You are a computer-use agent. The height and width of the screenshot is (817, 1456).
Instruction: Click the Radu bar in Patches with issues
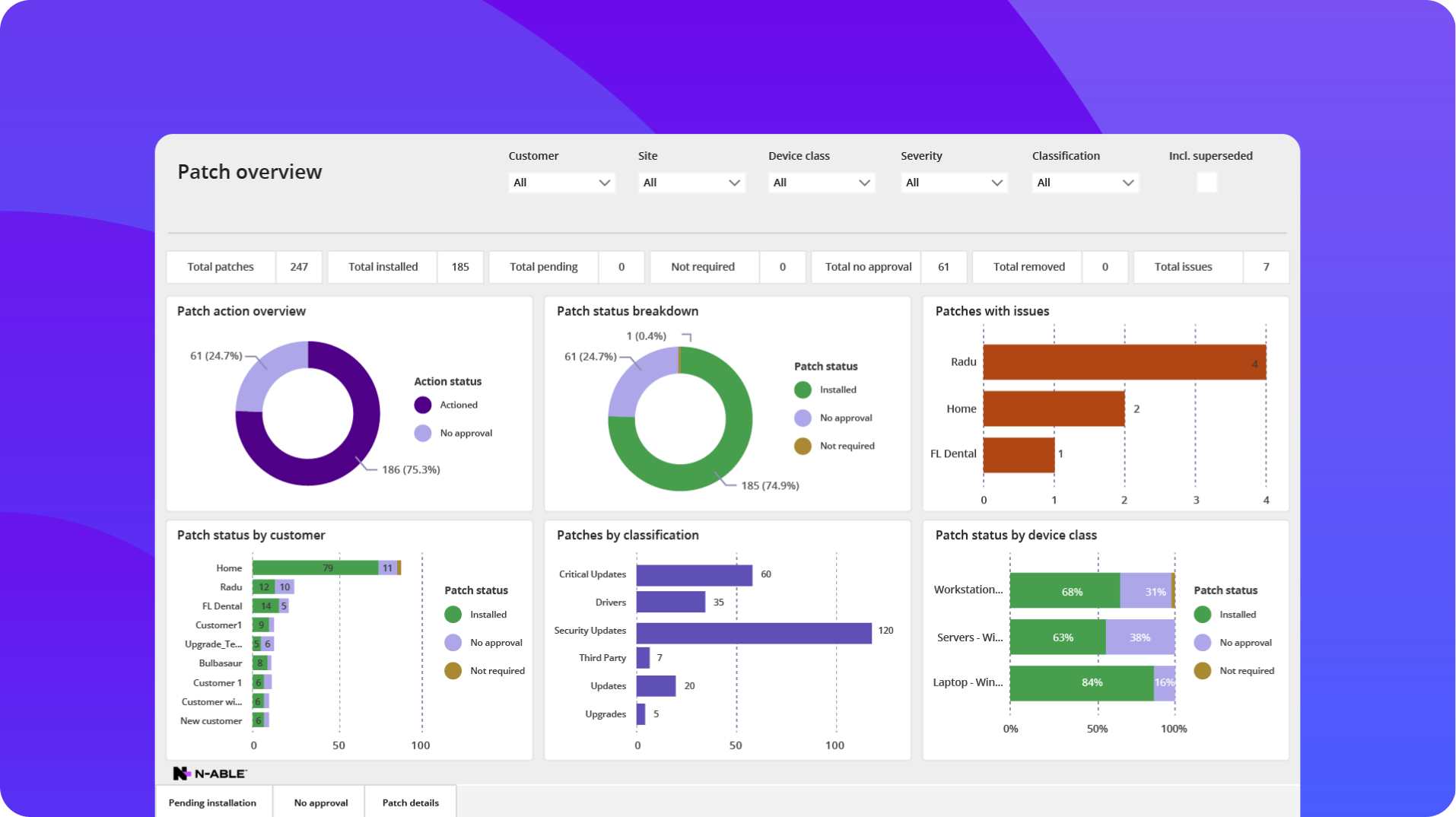click(x=1124, y=363)
